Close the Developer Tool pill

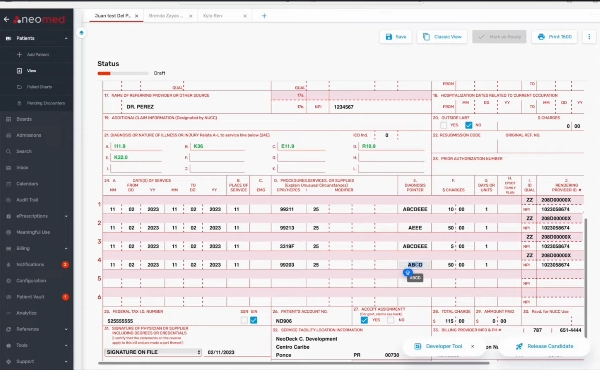[x=473, y=346]
